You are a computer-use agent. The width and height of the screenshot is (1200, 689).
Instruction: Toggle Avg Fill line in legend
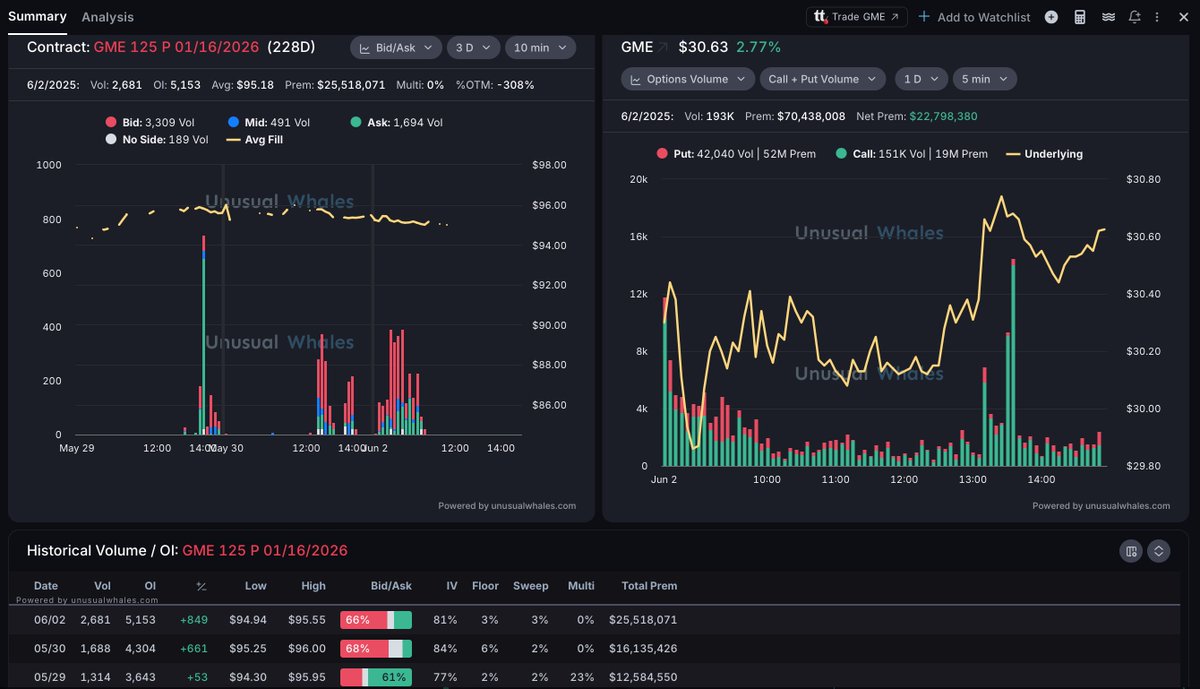coord(255,139)
